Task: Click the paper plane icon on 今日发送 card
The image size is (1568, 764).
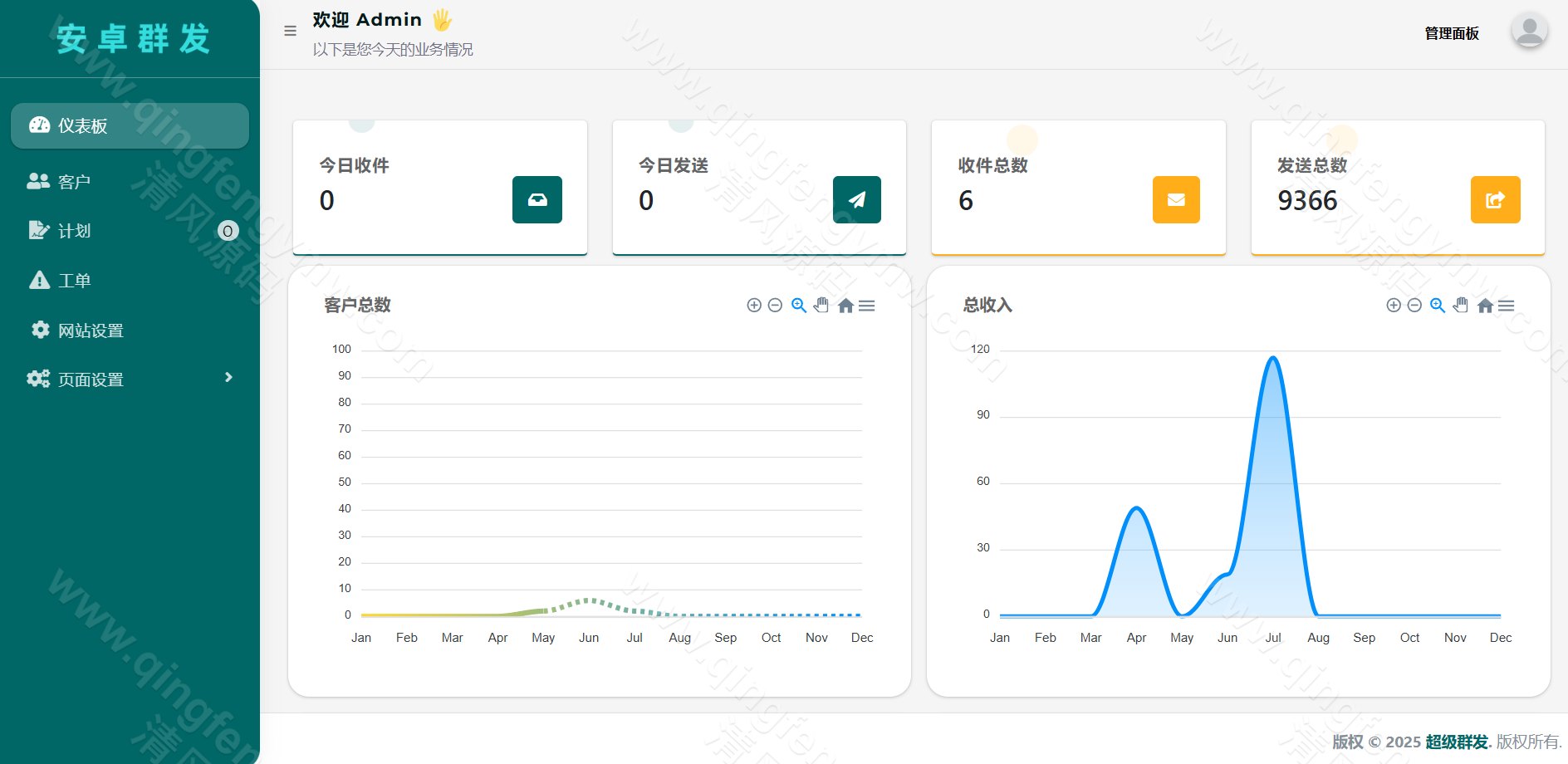Action: pos(857,199)
